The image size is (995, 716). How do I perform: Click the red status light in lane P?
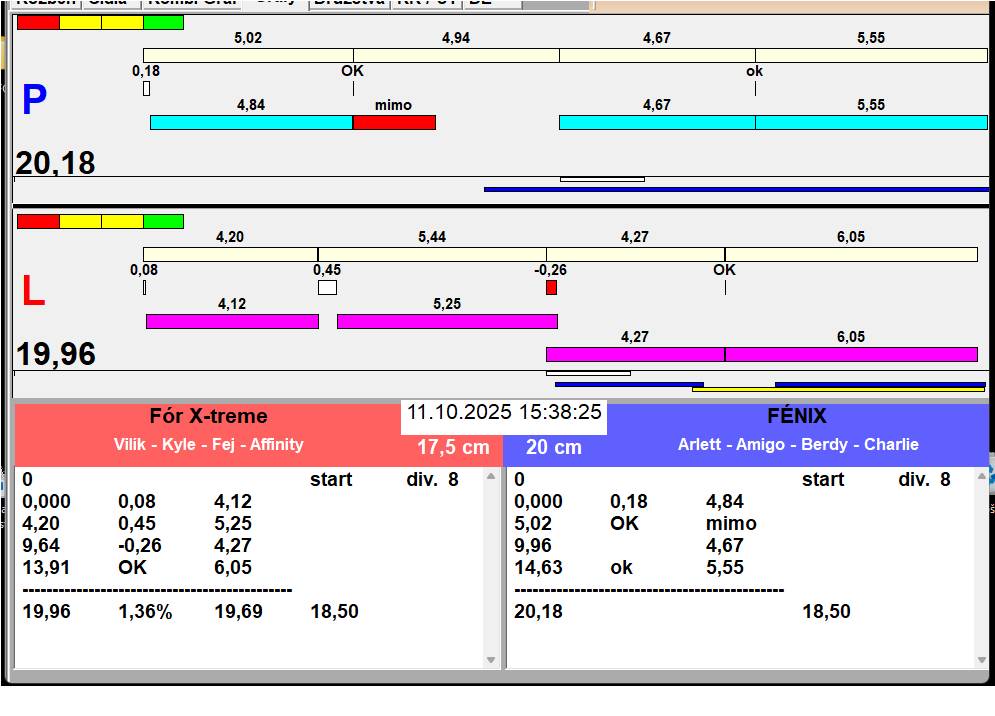(38, 22)
